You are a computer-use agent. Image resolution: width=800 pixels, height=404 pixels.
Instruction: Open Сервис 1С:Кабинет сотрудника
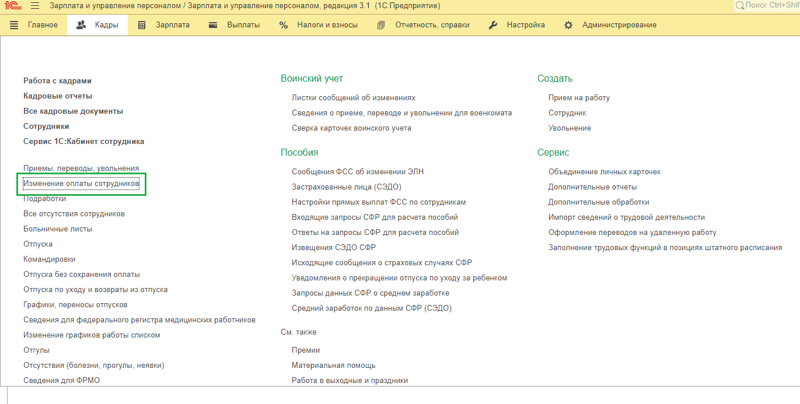pos(84,141)
